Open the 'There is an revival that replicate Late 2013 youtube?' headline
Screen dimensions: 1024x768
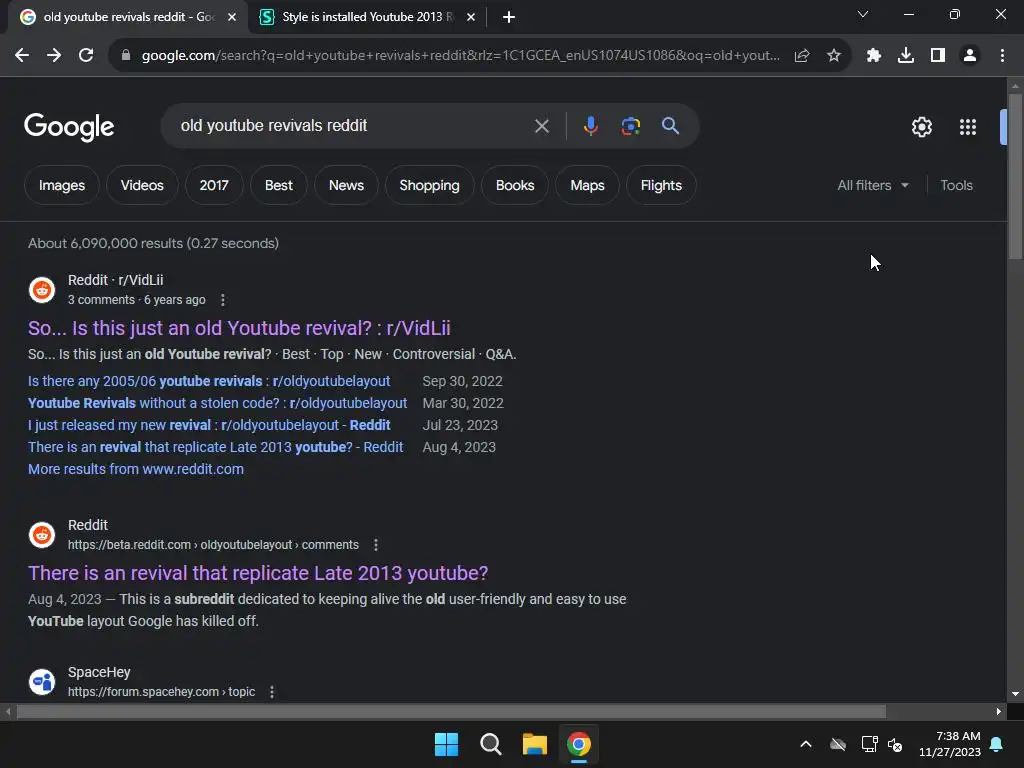tap(258, 573)
